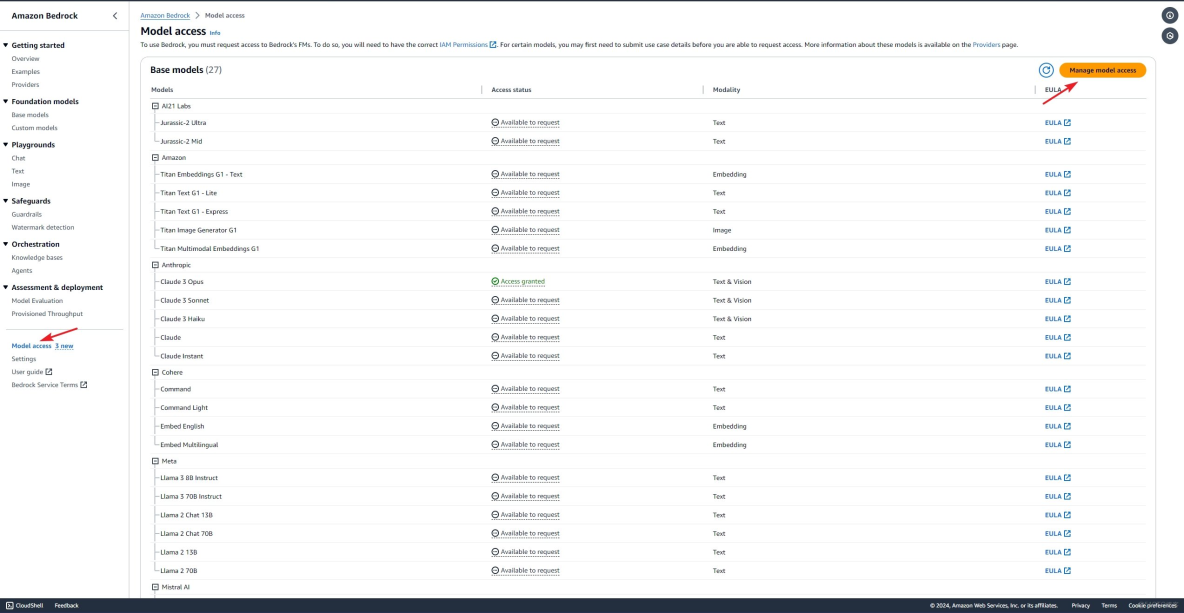Screen dimensions: 1184x613
Task: Click the 3 new badge beside Model access
Action: coord(64,346)
